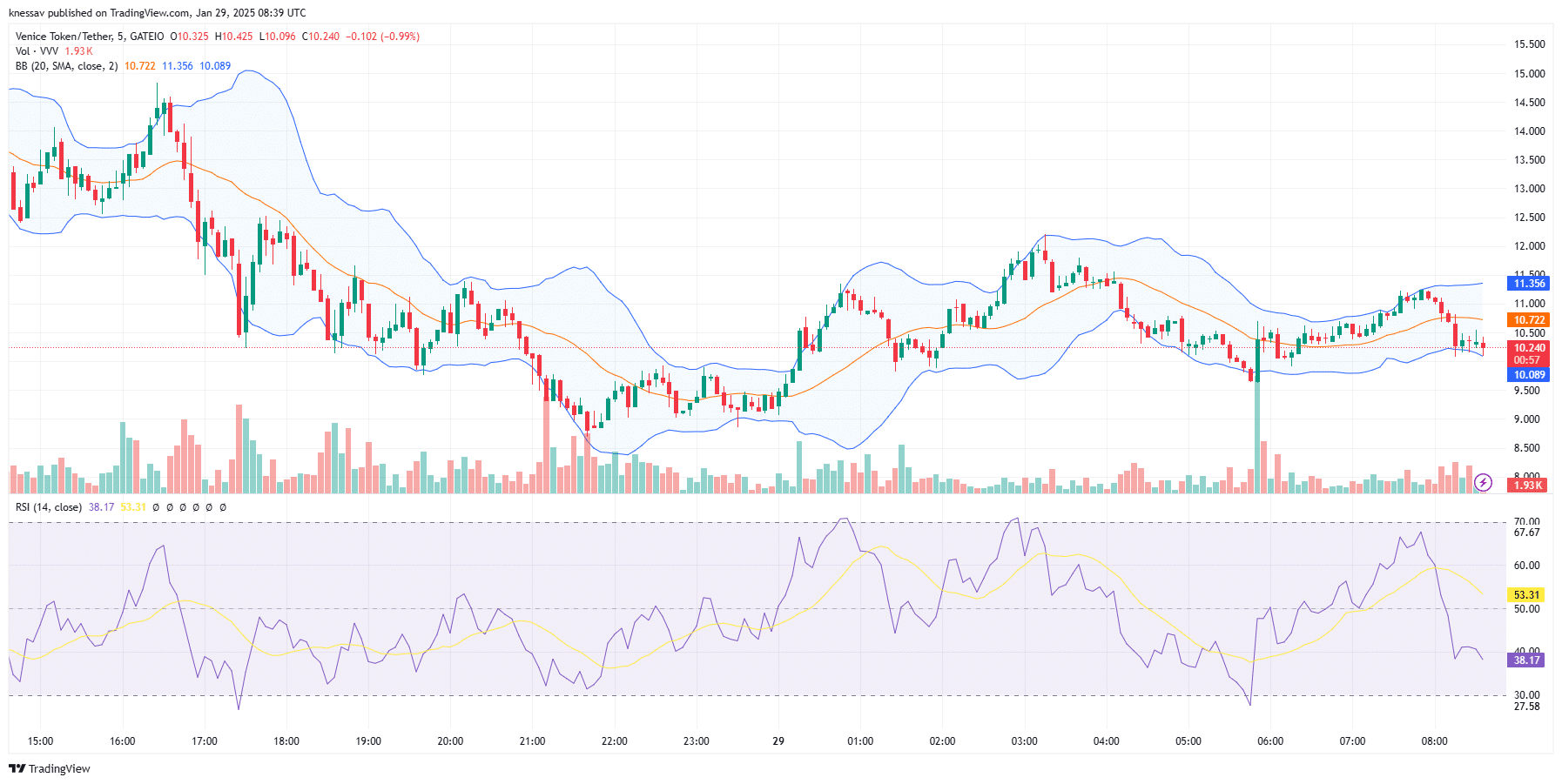Click the purple lightning bolt icon

point(1484,482)
